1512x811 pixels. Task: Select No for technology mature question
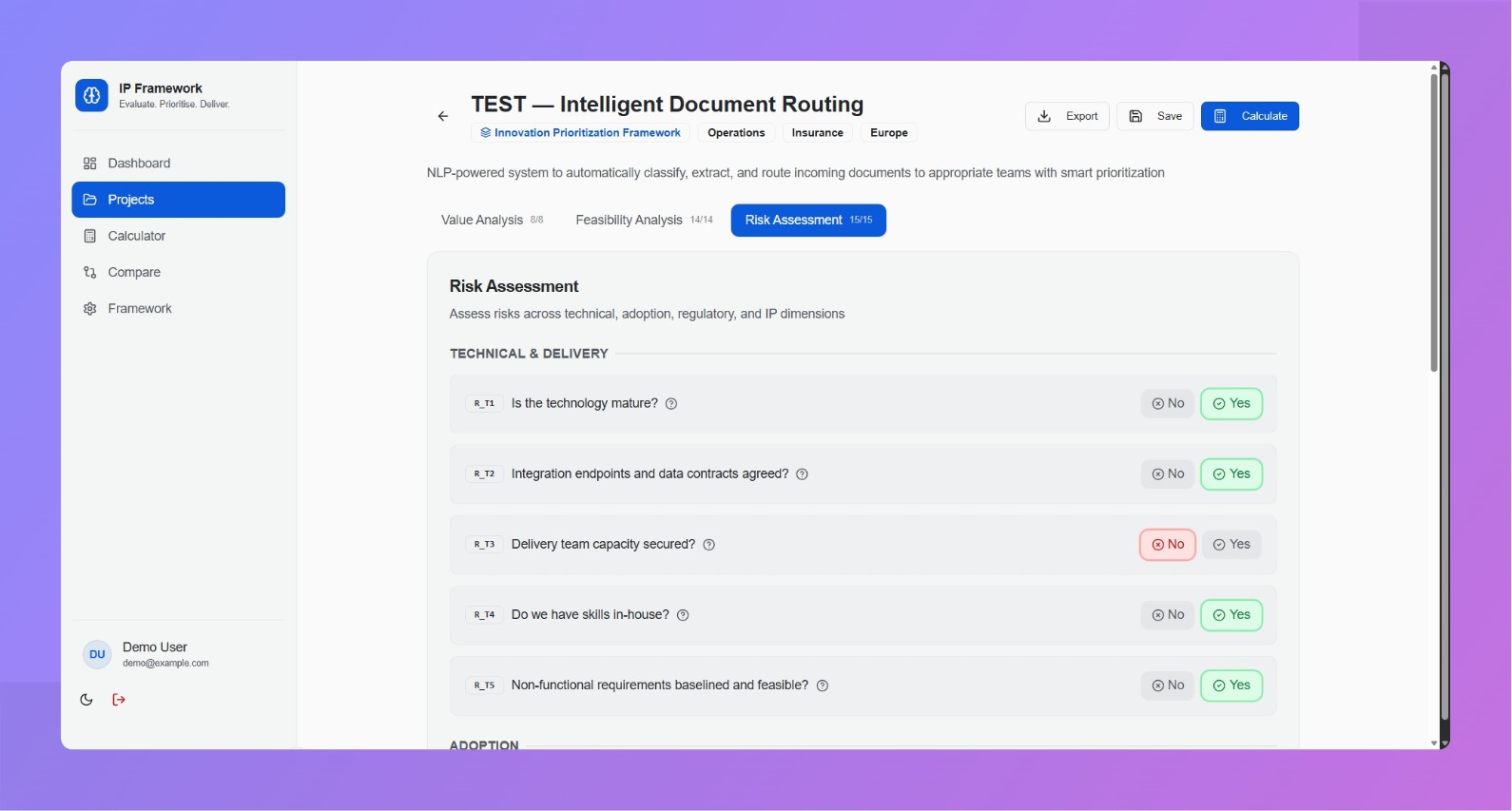[1167, 404]
